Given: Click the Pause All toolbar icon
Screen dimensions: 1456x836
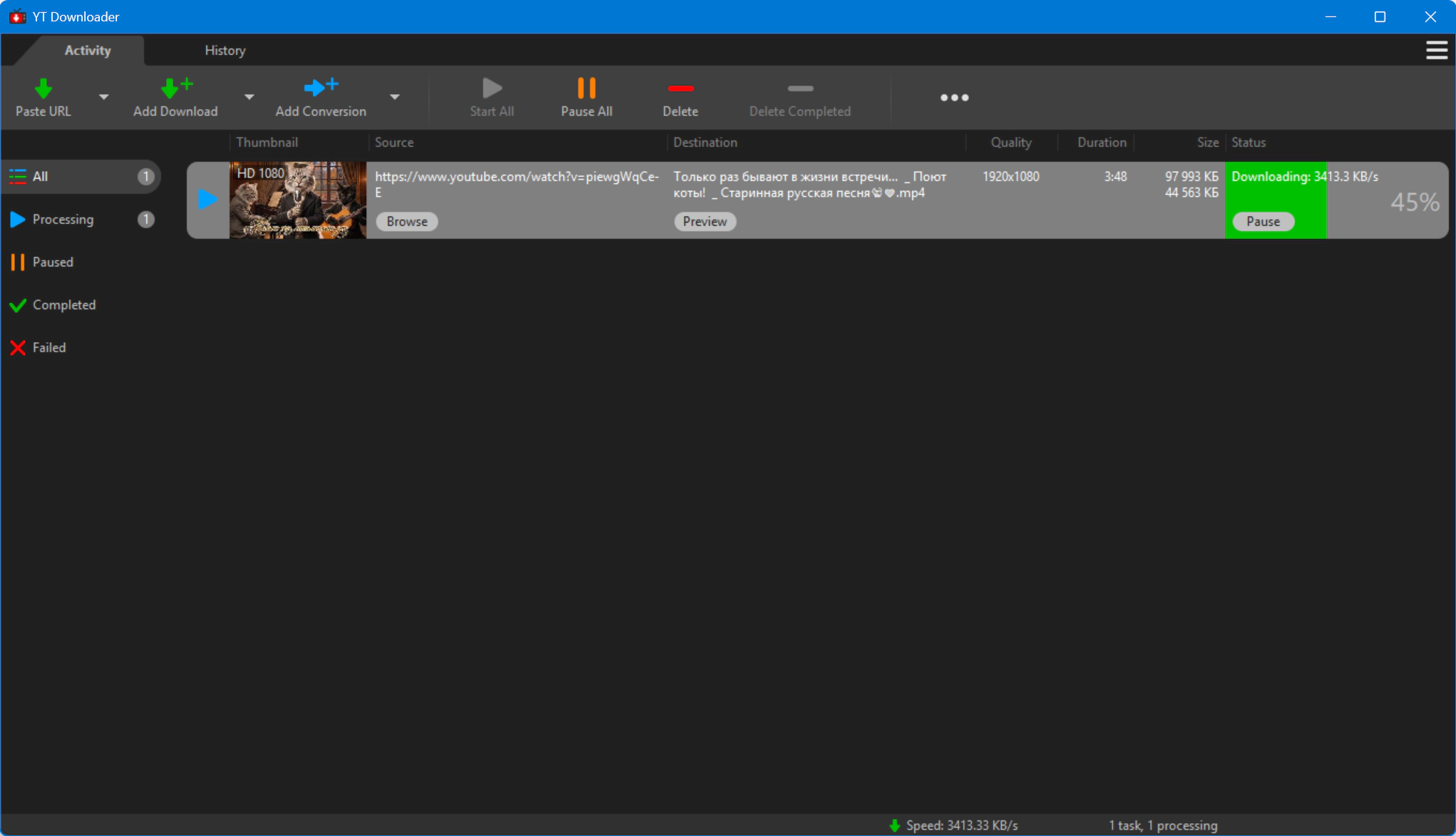Looking at the screenshot, I should pos(586,88).
